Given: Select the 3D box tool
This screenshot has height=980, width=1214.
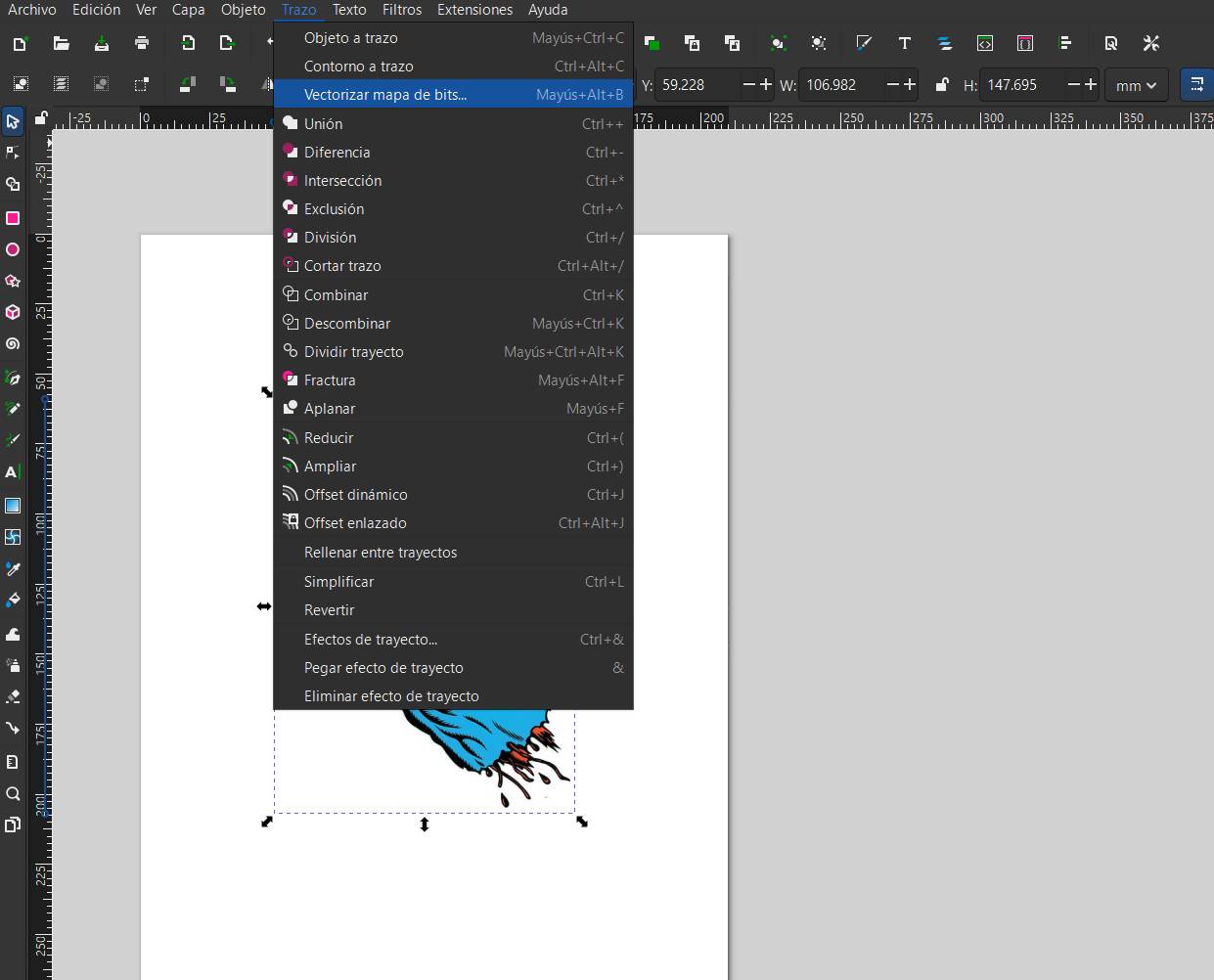Looking at the screenshot, I should [x=13, y=311].
